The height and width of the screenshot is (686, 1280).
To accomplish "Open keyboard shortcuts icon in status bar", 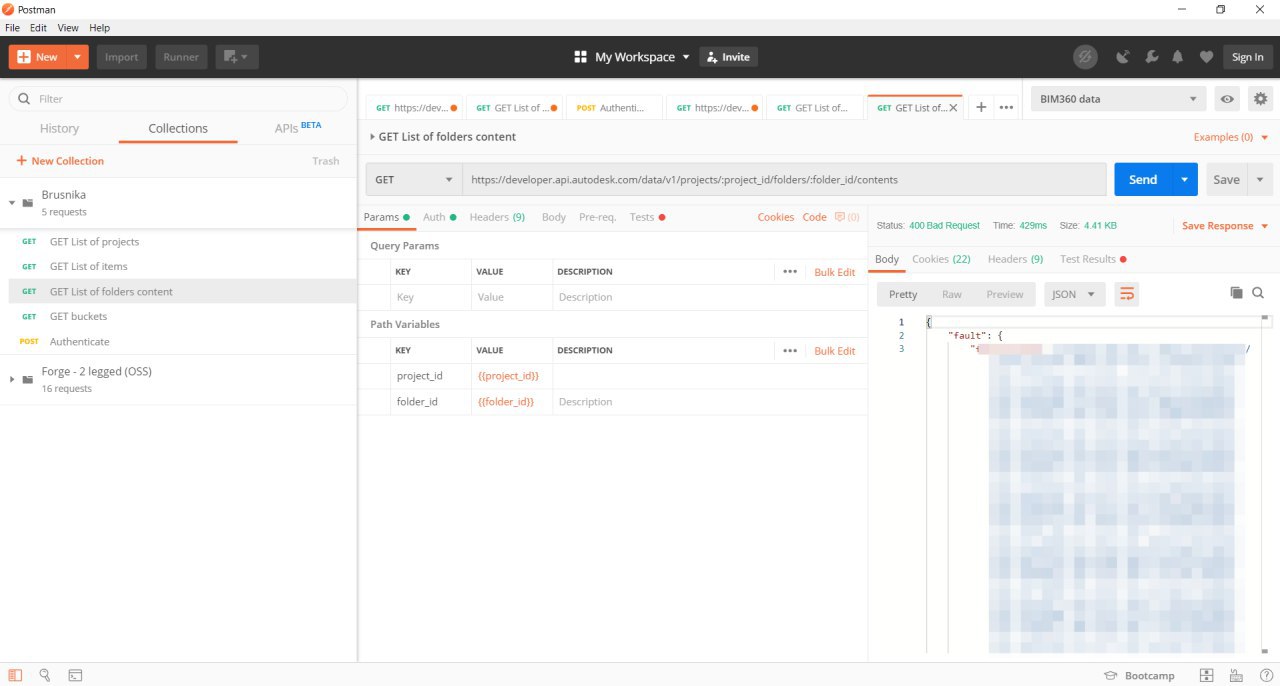I will click(x=1237, y=675).
